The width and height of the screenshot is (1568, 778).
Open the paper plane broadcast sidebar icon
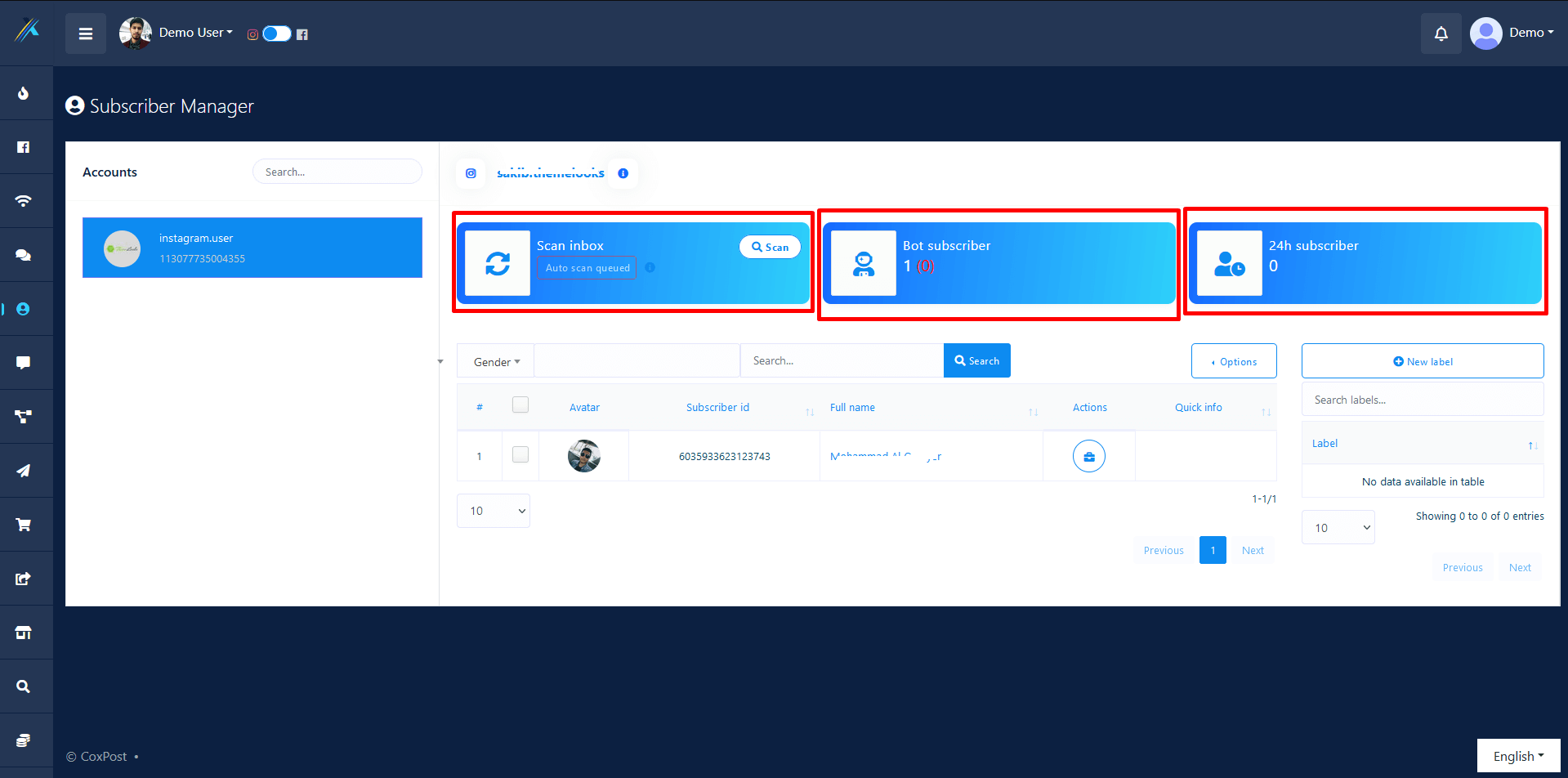click(24, 471)
